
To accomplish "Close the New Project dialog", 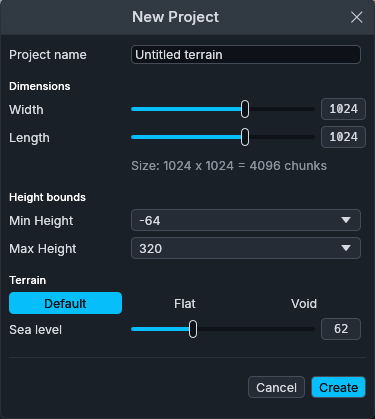I will pyautogui.click(x=356, y=17).
